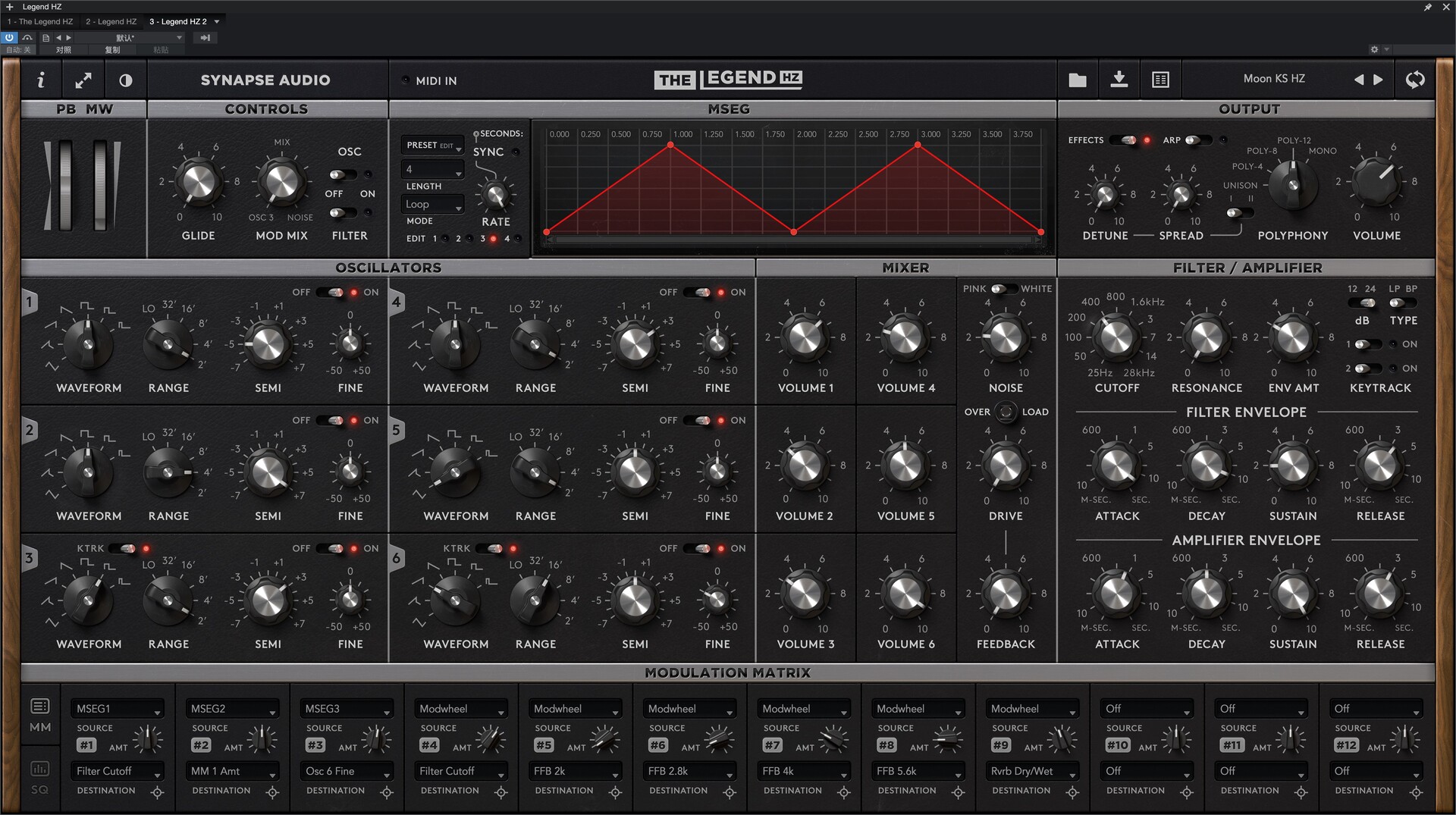Open the patch list icon
Viewport: 1456px width, 815px height.
coord(1160,80)
